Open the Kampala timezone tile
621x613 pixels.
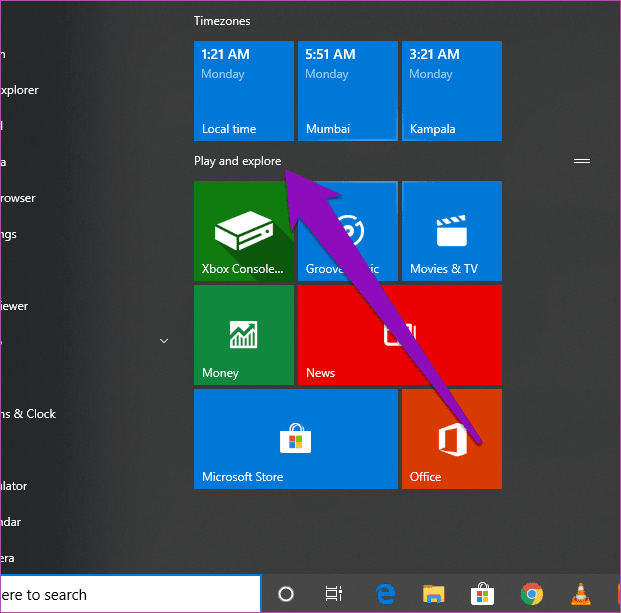coord(452,91)
